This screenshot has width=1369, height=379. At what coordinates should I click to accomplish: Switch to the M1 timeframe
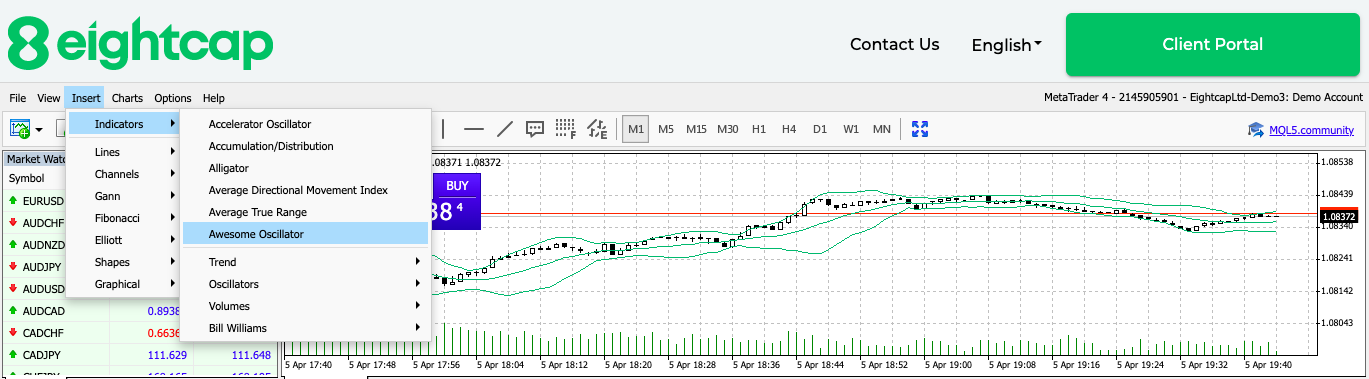(x=635, y=129)
